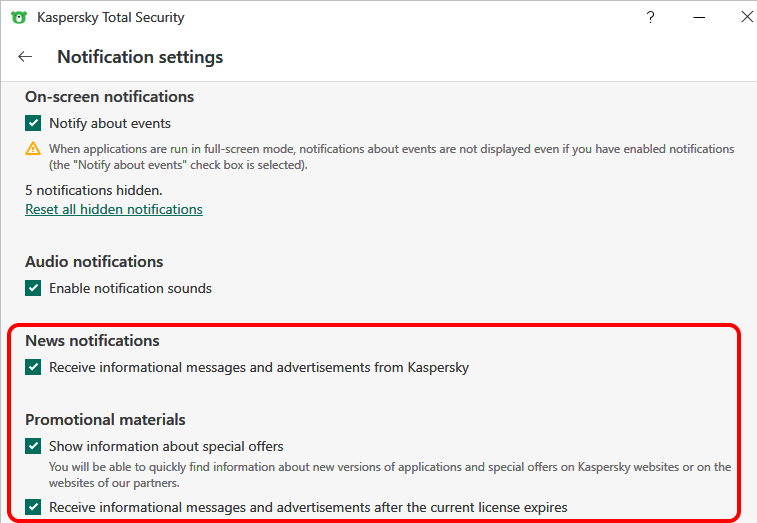Click the '5 notifications hidden' text
The image size is (757, 523).
tap(93, 190)
